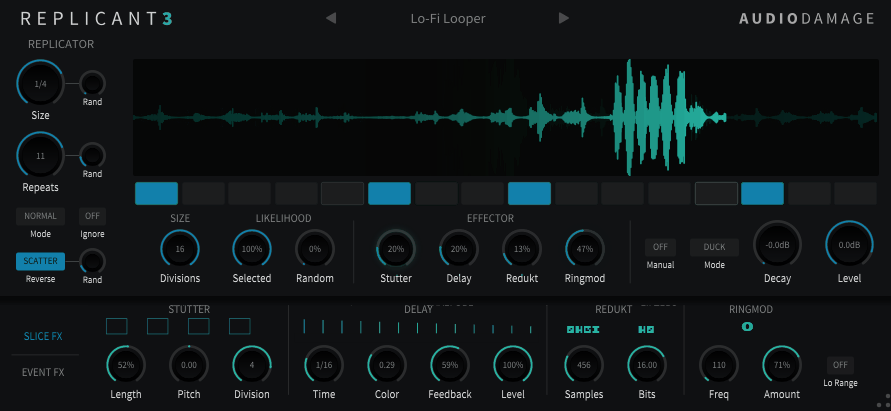
Task: Click the output Level knob showing 0.0dB
Action: pyautogui.click(x=849, y=245)
